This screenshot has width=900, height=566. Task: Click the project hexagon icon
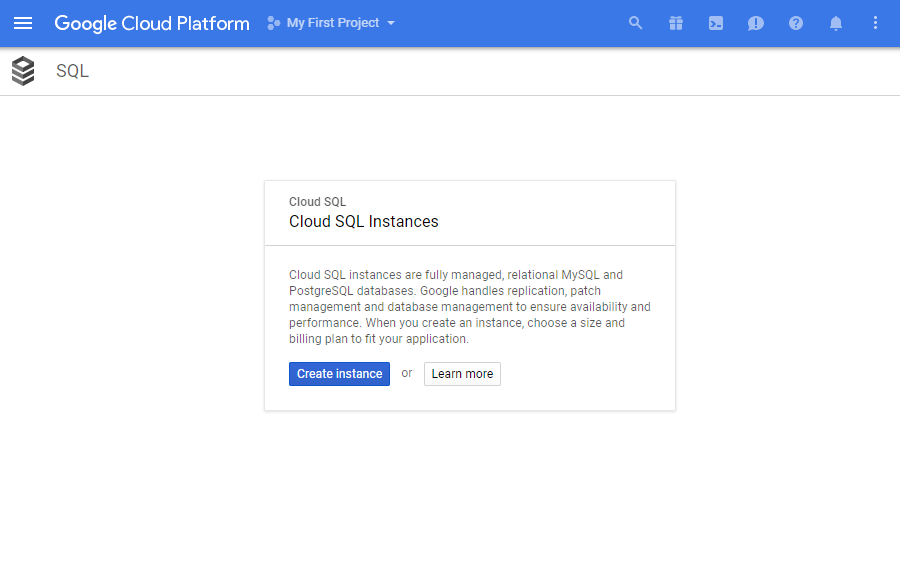(x=273, y=23)
